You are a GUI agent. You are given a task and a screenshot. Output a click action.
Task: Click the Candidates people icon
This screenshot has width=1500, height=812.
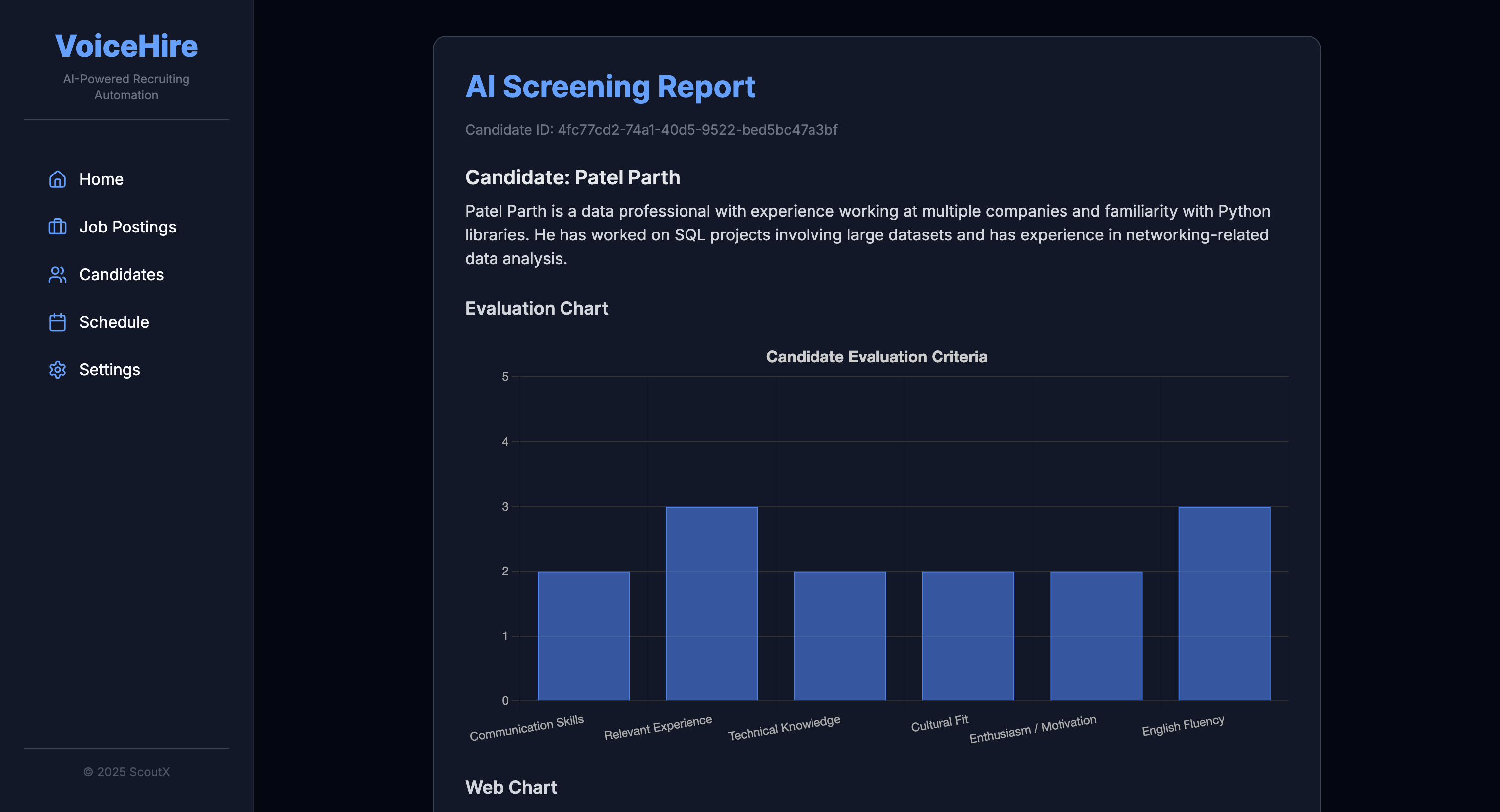pyautogui.click(x=57, y=275)
